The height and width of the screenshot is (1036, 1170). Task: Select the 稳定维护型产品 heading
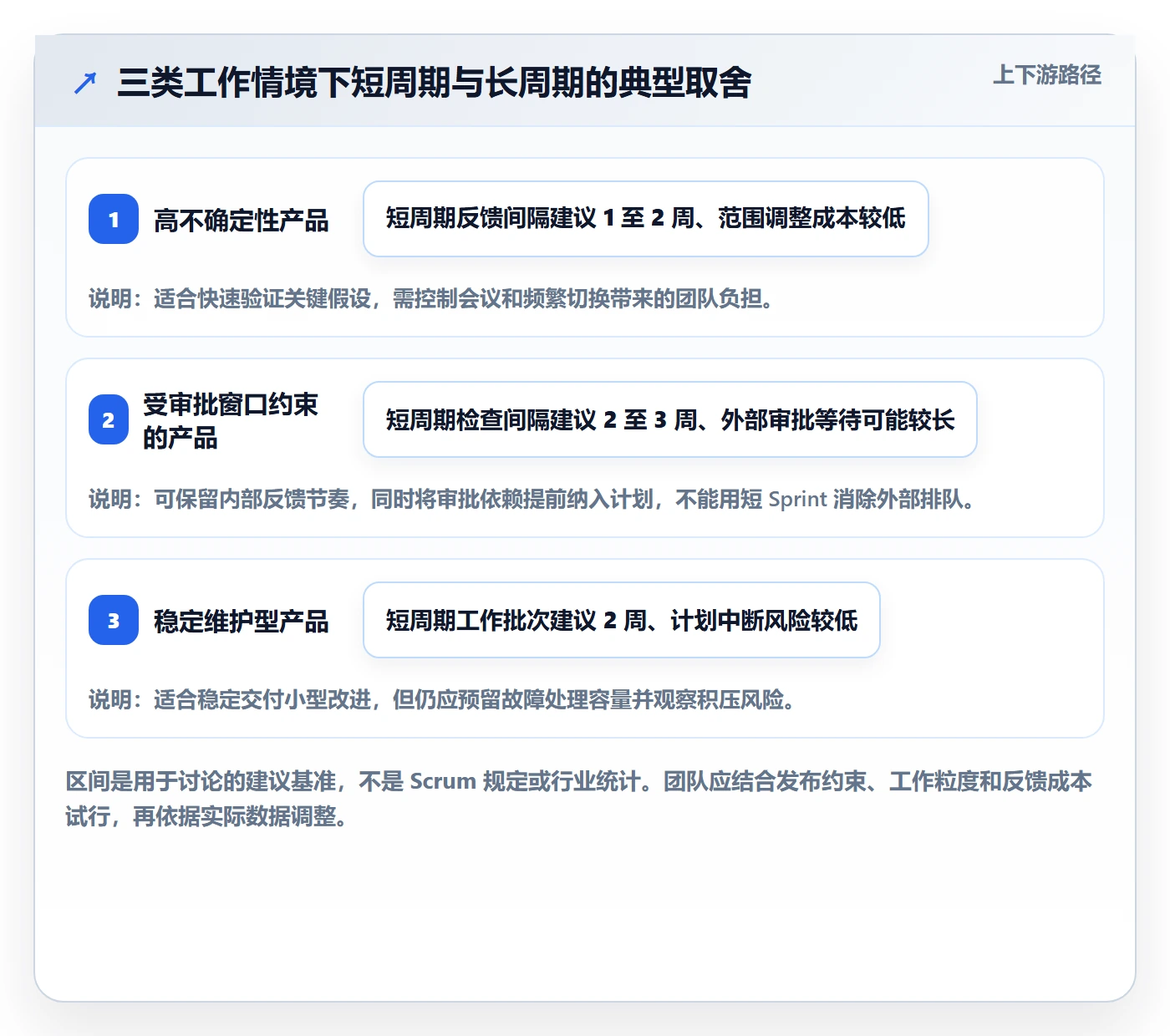[242, 621]
